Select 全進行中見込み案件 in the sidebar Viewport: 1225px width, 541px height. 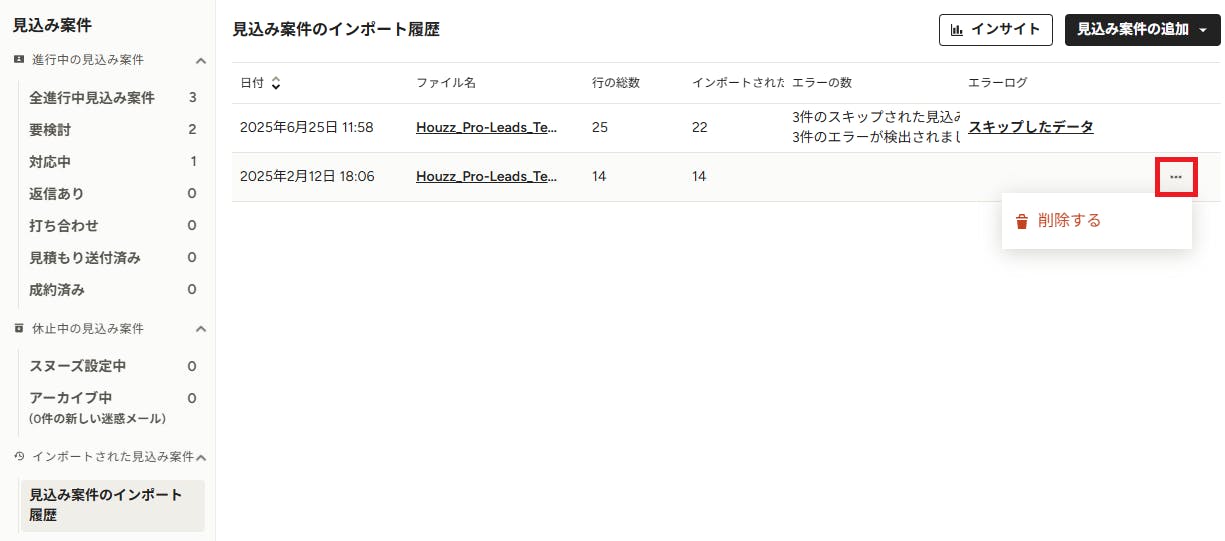[x=92, y=97]
